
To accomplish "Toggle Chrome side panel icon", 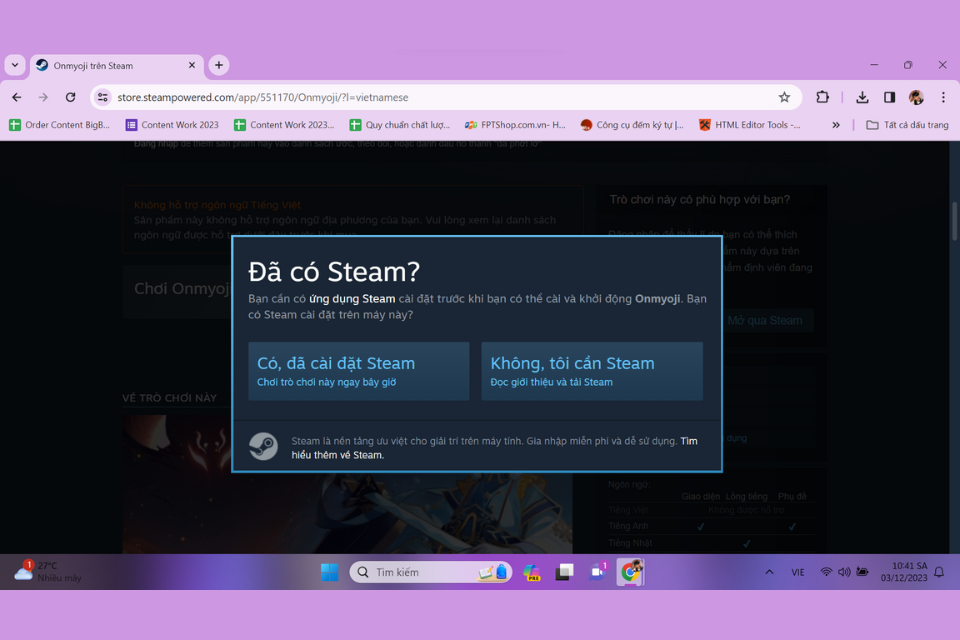I will pyautogui.click(x=889, y=97).
